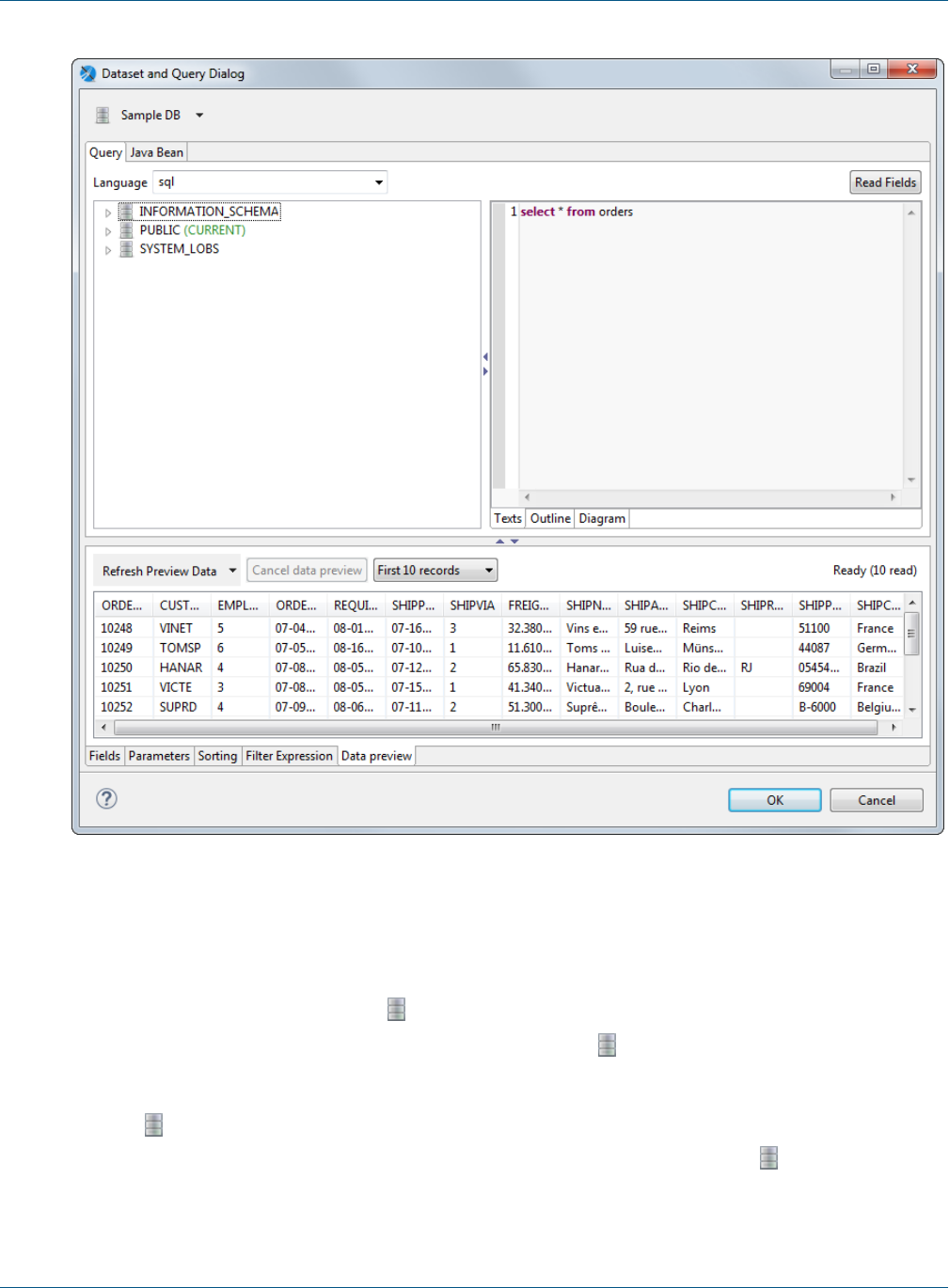The image size is (949, 1288).
Task: Switch to the Sorting tab
Action: point(217,756)
